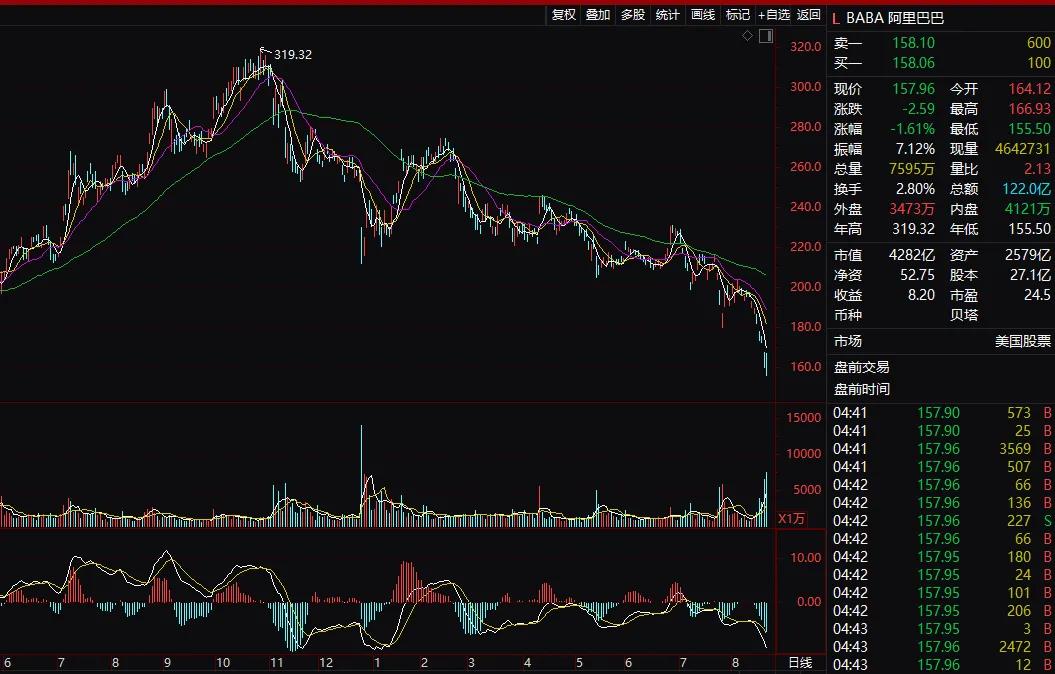The width and height of the screenshot is (1055, 674).
Task: Click the 返回 back button
Action: (808, 15)
